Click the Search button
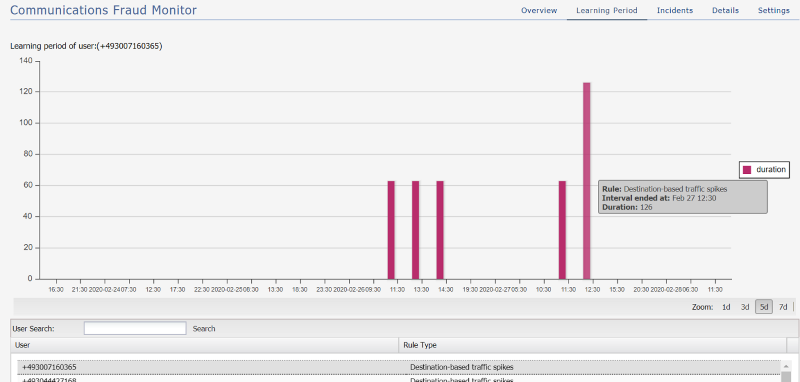The image size is (800, 382). coord(204,329)
